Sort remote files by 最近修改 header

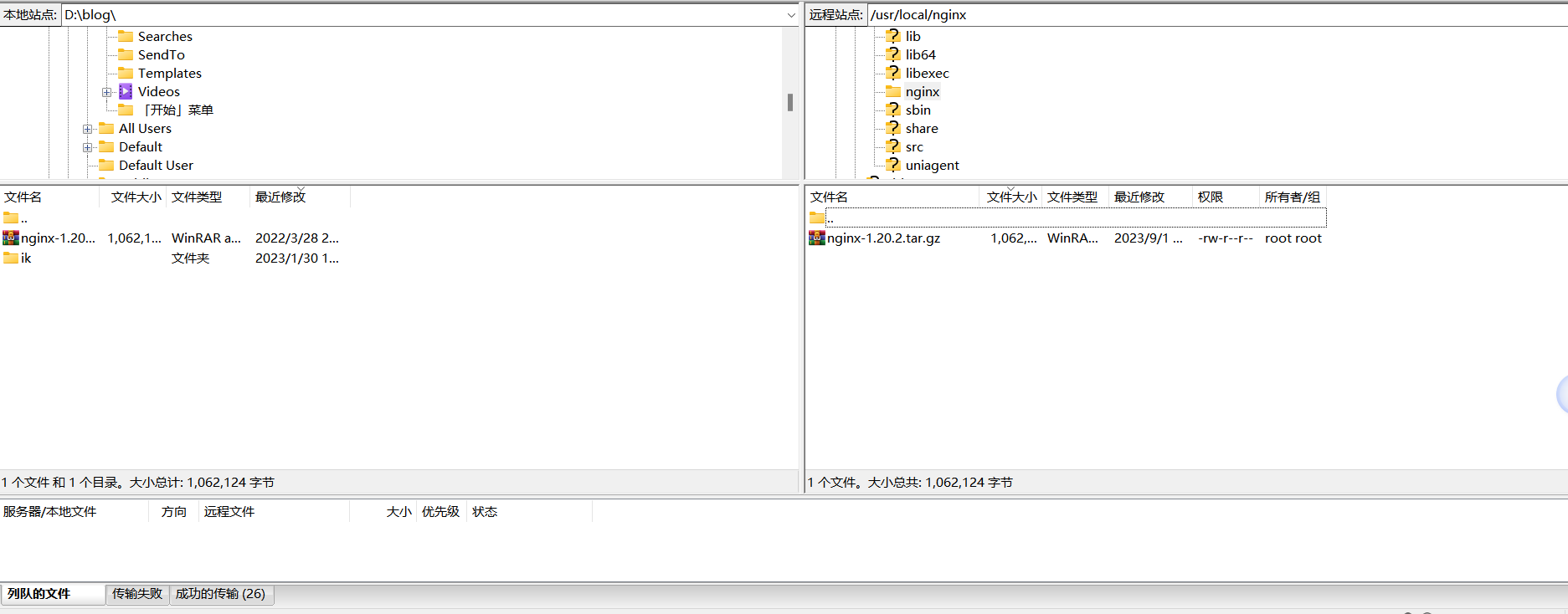[x=1150, y=197]
